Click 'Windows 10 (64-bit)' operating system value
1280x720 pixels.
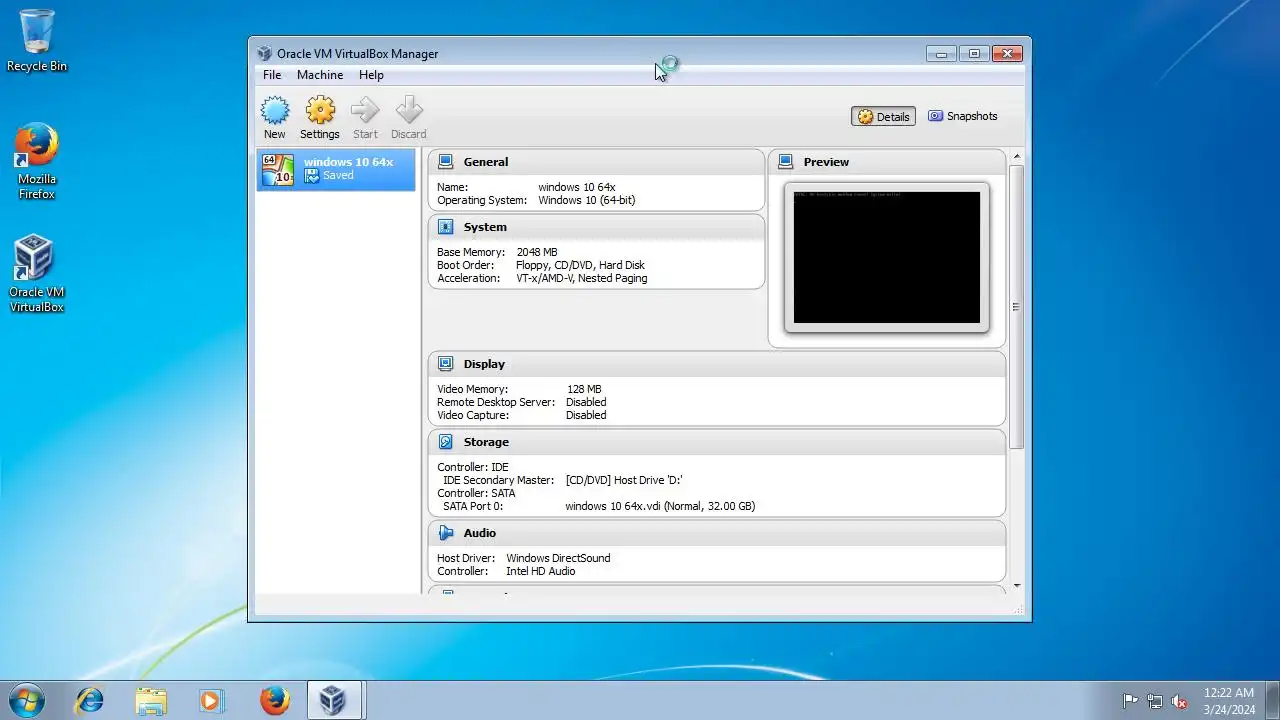587,200
